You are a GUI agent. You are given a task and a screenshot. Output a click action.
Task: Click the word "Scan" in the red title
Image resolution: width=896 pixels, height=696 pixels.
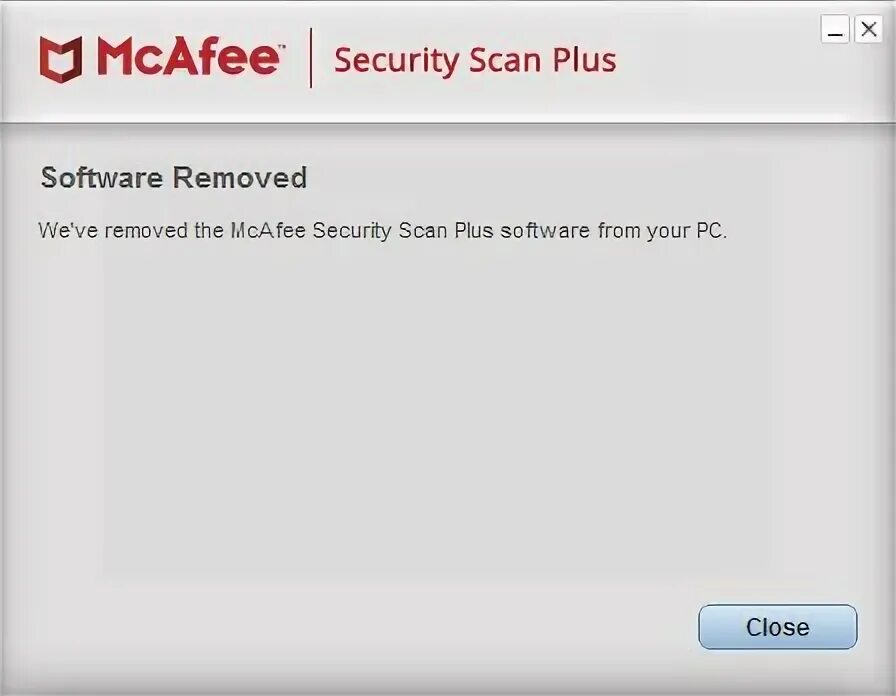tap(505, 60)
